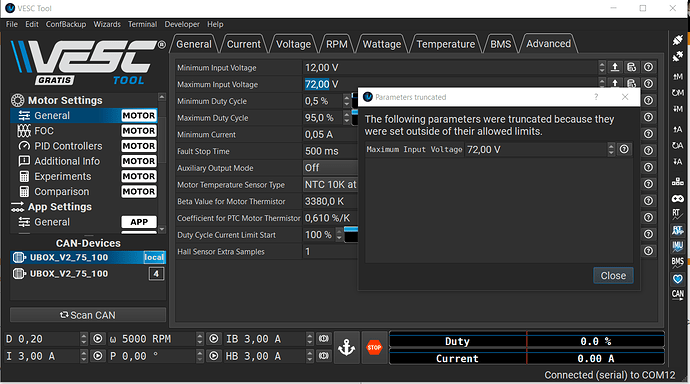
Task: Select CAN device UBOX_V2_75_100 with ID 4
Action: 88,274
